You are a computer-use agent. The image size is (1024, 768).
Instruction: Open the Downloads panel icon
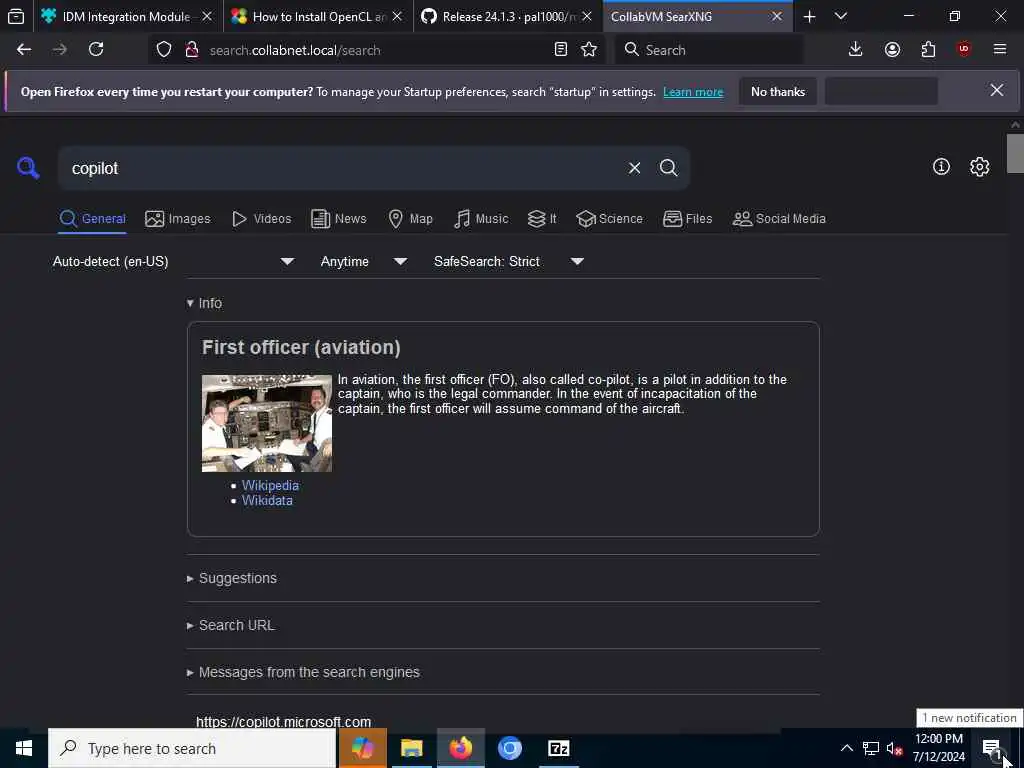(x=856, y=50)
